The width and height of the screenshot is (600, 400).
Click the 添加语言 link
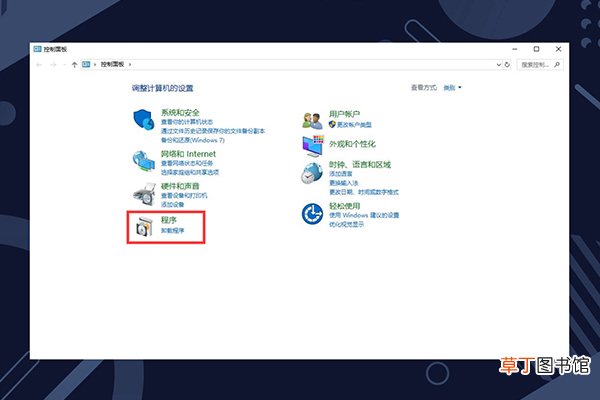[341, 173]
